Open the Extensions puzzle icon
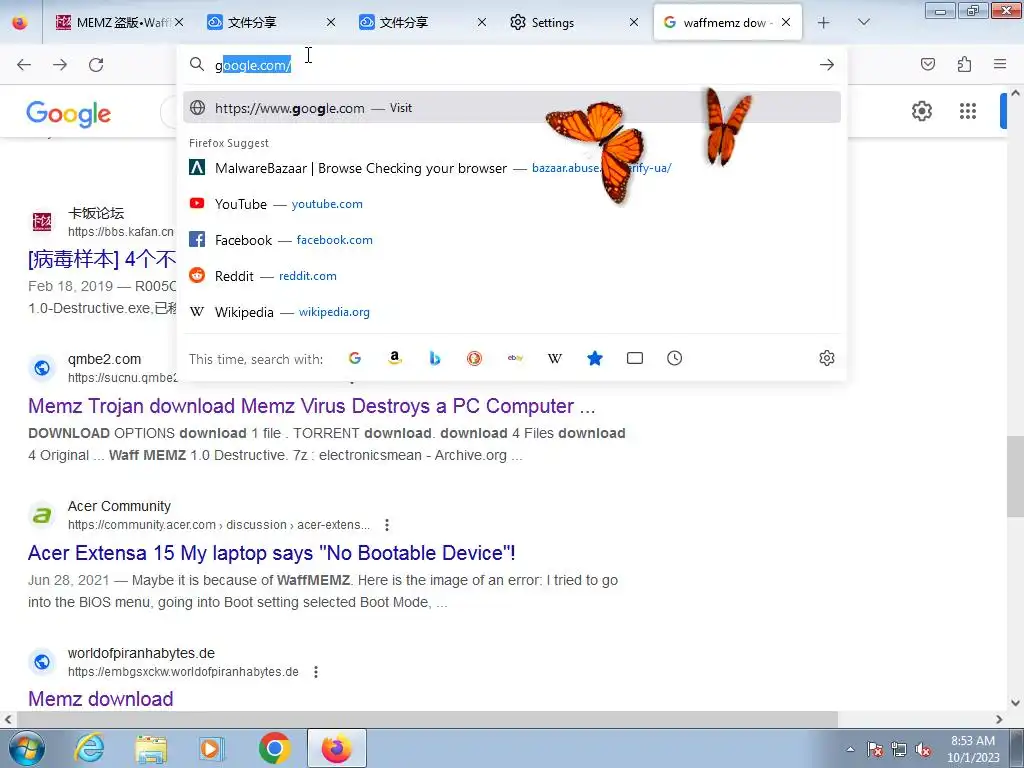The height and width of the screenshot is (768, 1024). click(x=964, y=64)
